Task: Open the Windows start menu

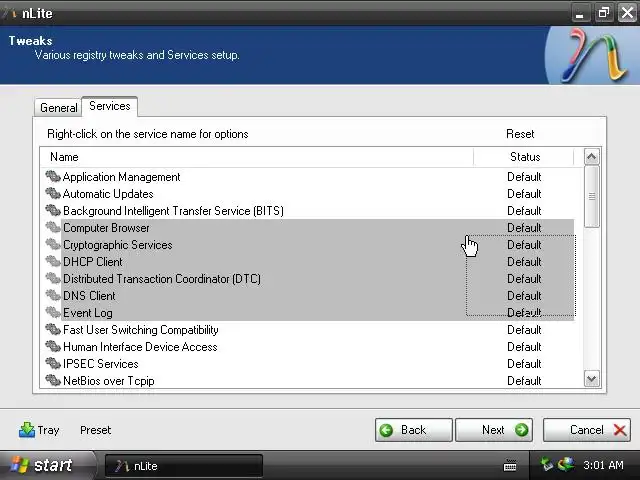Action: pyautogui.click(x=47, y=465)
